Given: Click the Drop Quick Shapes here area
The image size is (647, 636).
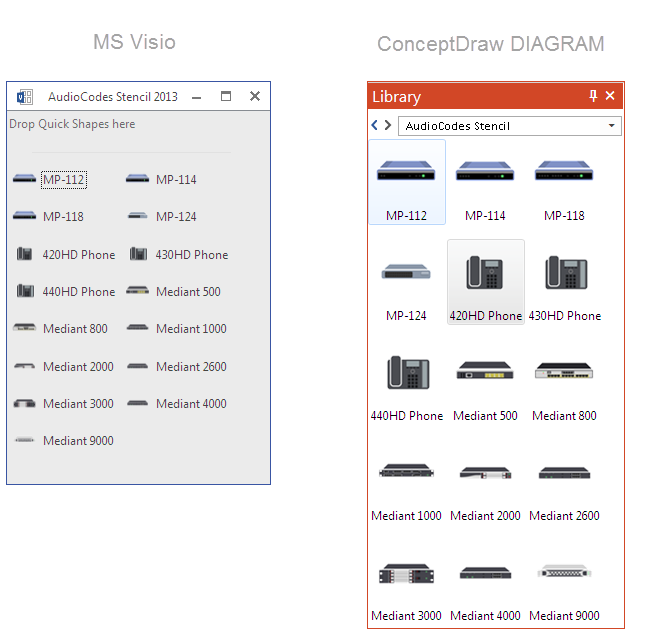Looking at the screenshot, I should point(72,124).
